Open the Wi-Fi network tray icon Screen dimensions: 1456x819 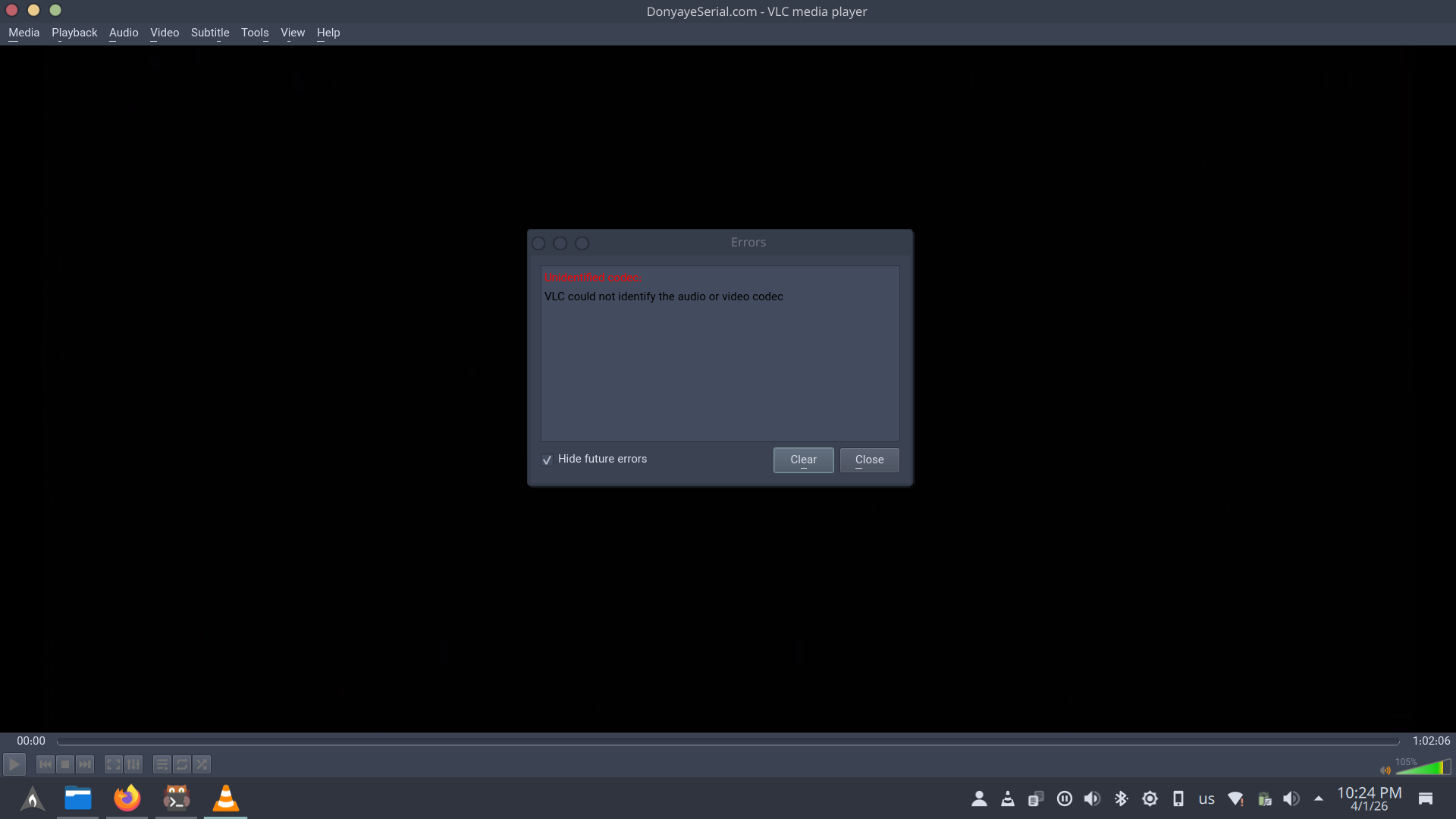coord(1235,799)
